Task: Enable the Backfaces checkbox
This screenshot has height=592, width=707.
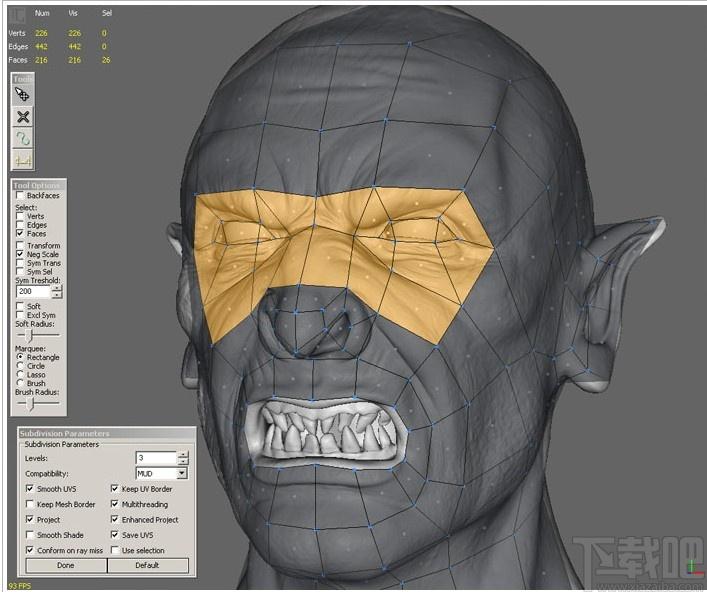Action: click(x=20, y=195)
